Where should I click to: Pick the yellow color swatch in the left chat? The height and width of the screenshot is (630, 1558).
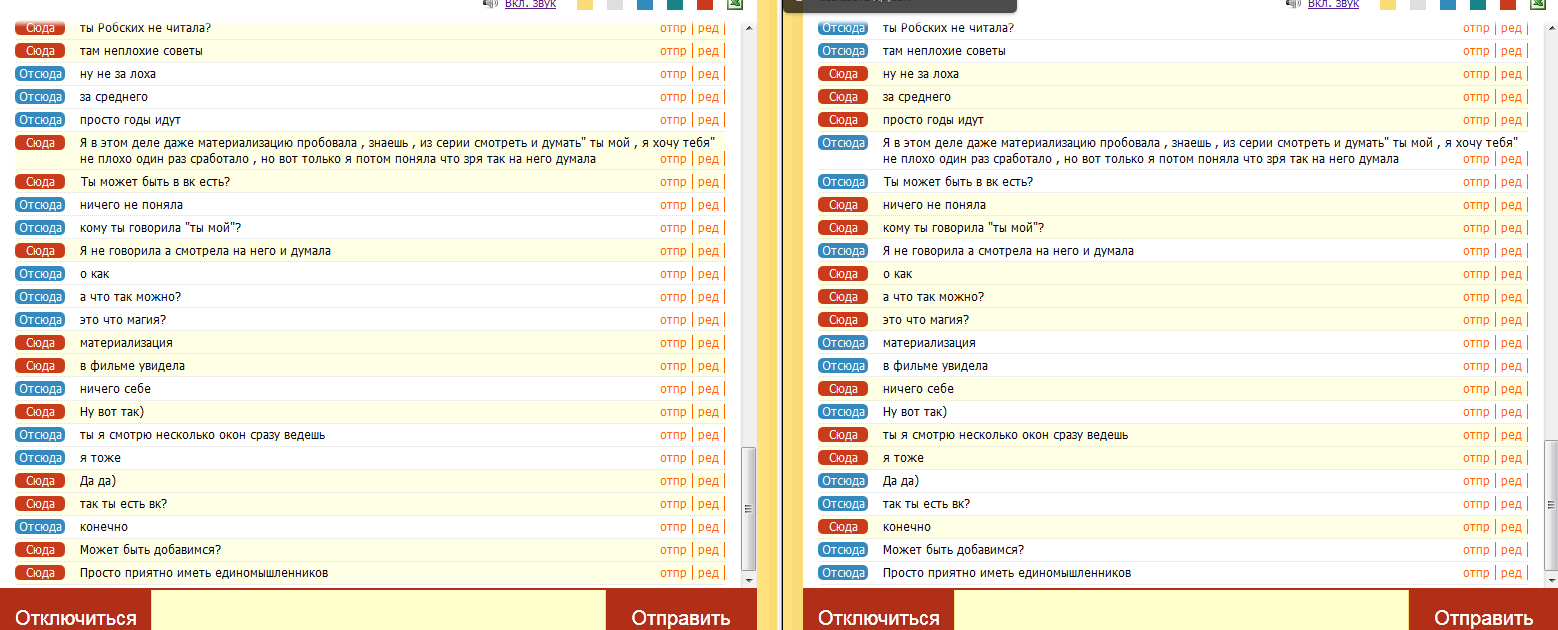[585, 4]
